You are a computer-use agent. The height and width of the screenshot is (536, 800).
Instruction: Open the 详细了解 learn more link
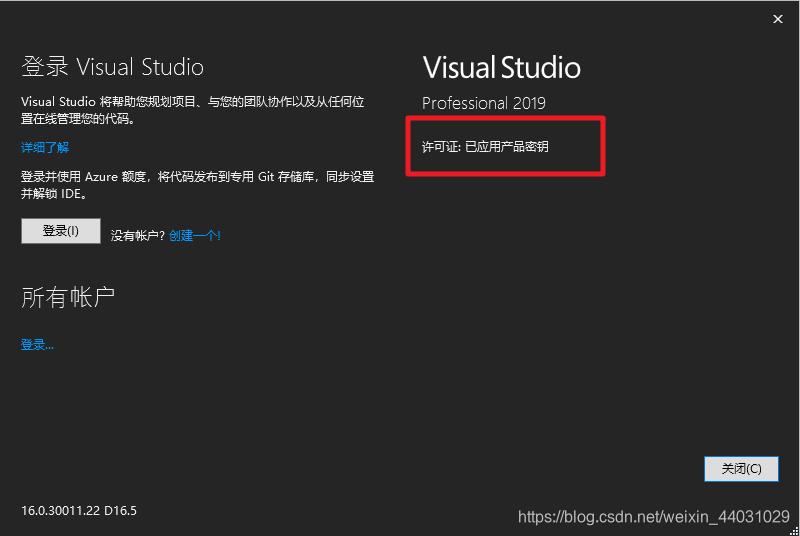(x=45, y=147)
